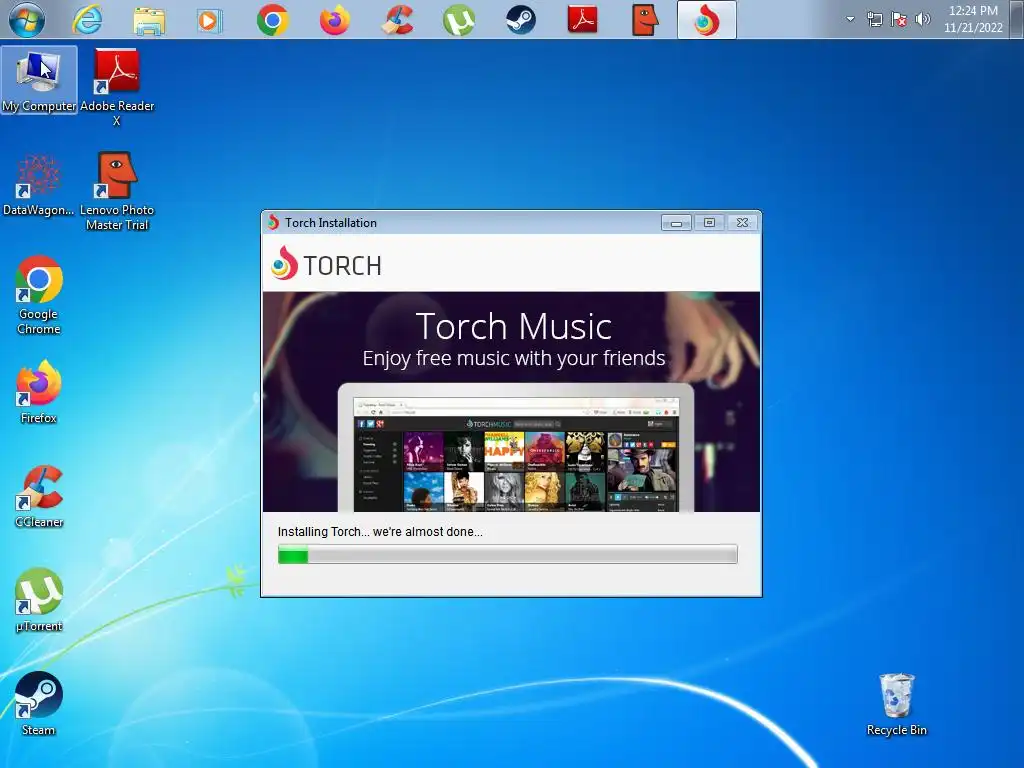
Task: Open the network tray icon
Action: pos(874,20)
